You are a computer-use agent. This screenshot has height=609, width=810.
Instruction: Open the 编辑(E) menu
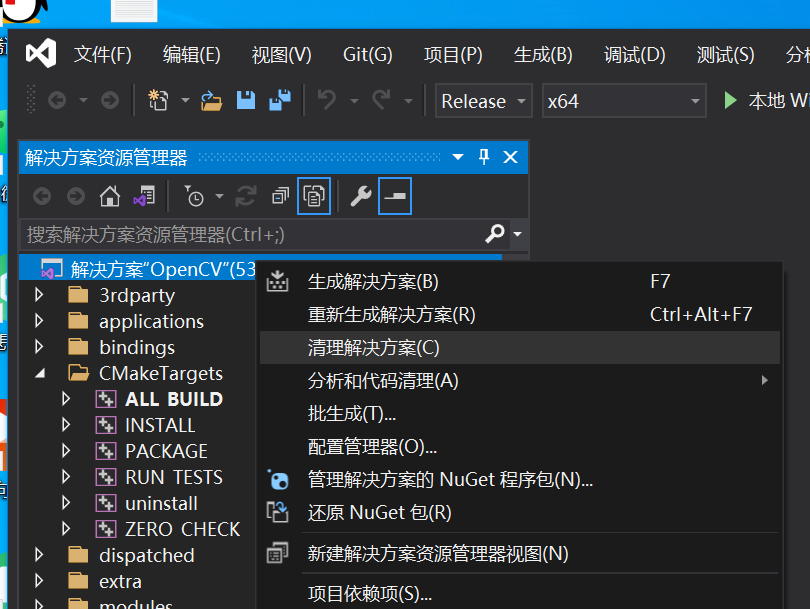(192, 54)
